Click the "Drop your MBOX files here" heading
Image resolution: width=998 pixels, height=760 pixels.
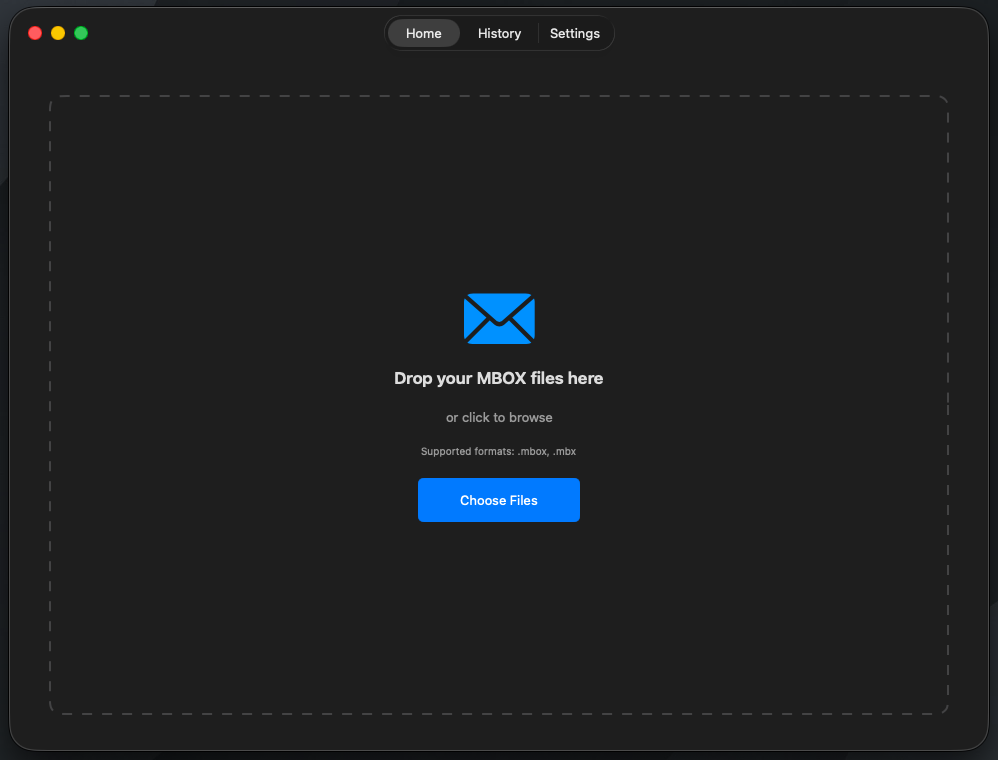pos(499,378)
